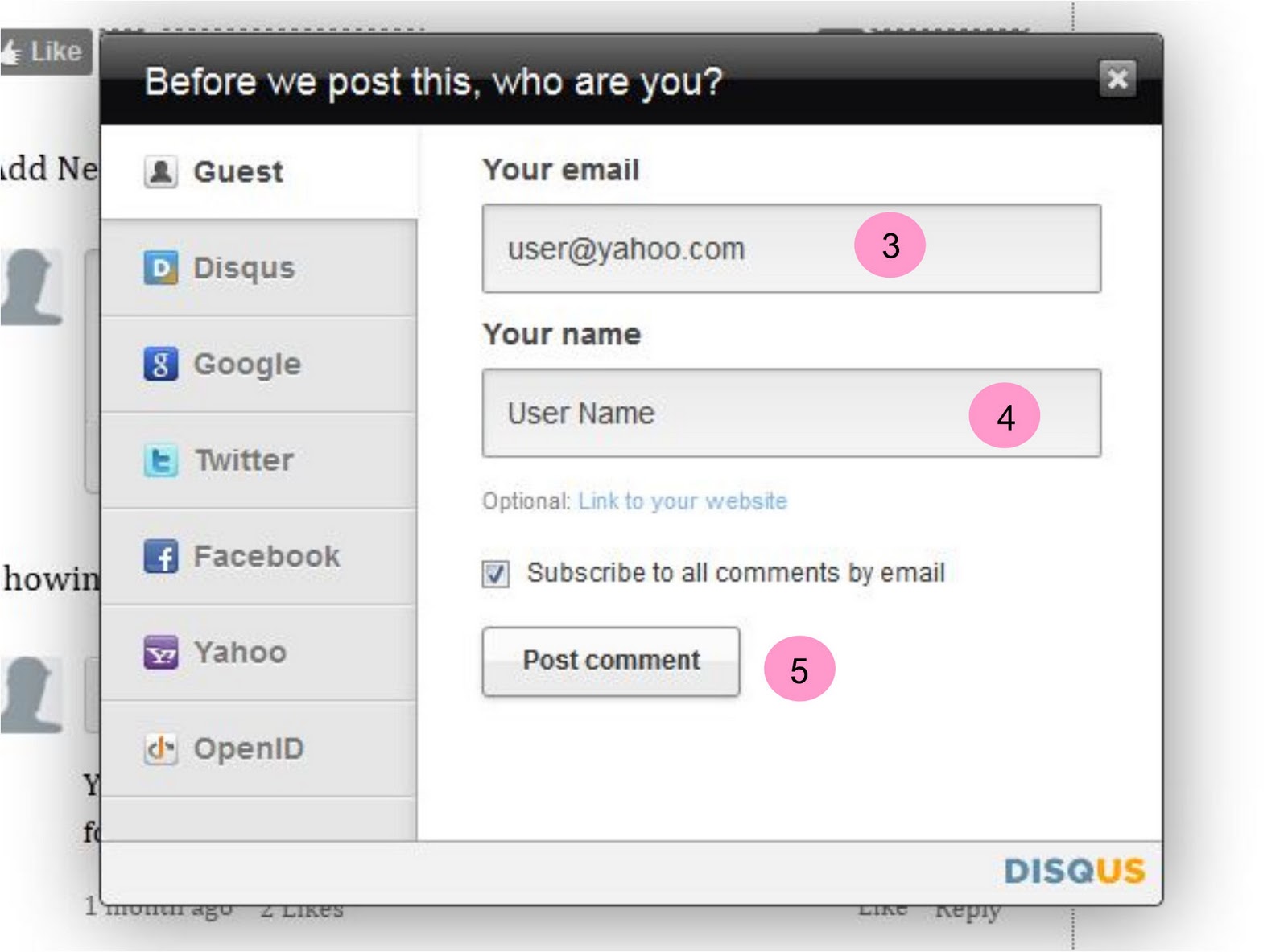Click the Guest person icon
The width and height of the screenshot is (1288, 952).
161,171
